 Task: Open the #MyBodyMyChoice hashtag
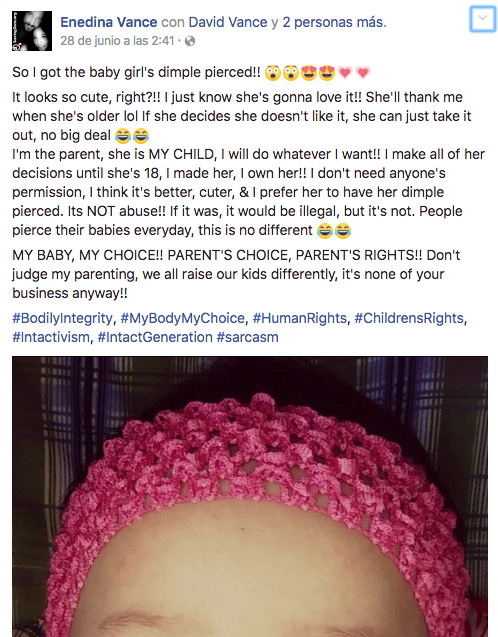pyautogui.click(x=183, y=318)
